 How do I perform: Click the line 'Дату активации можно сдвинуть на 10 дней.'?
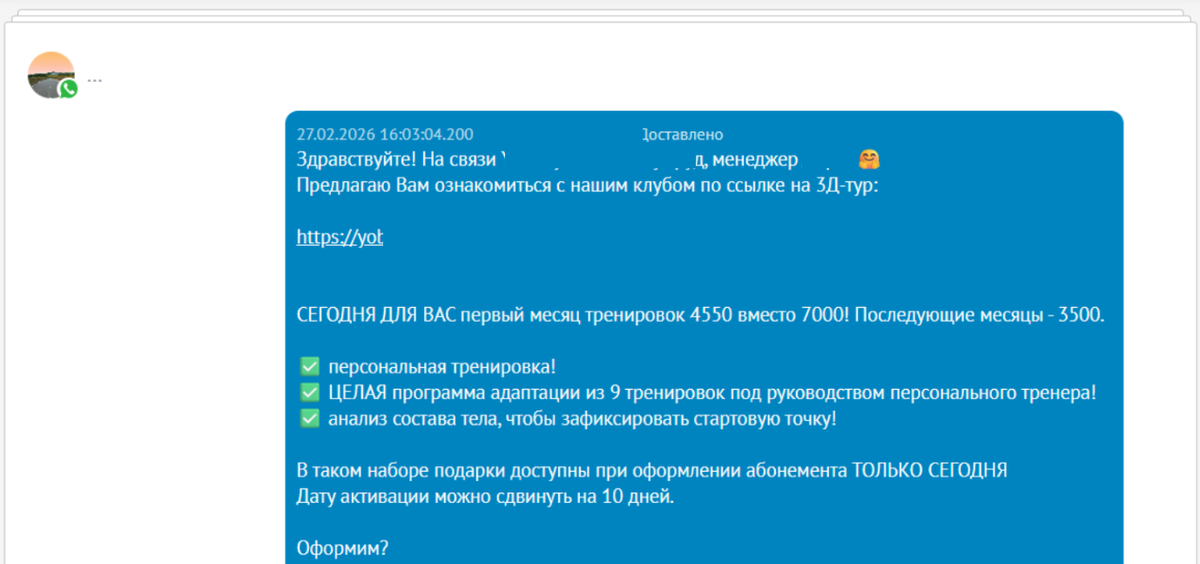(486, 497)
